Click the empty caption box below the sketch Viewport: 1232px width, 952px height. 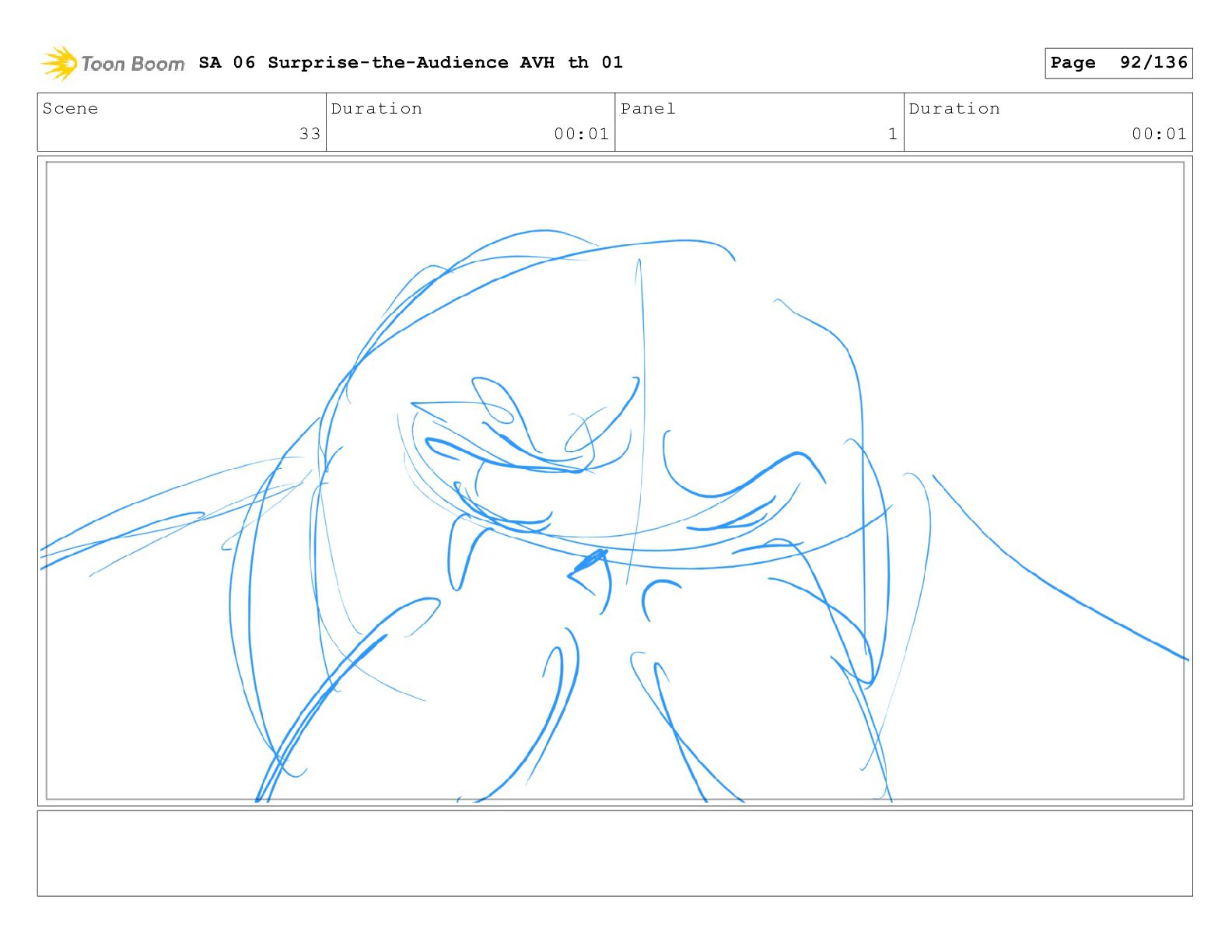(614, 853)
